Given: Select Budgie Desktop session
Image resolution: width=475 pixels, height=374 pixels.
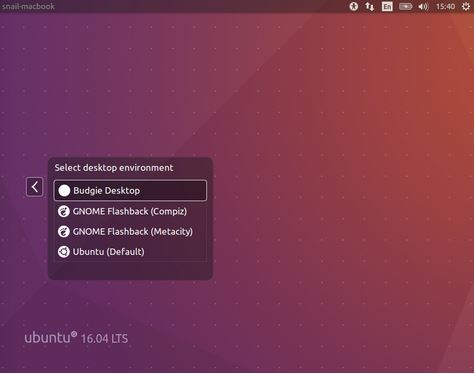Looking at the screenshot, I should [x=130, y=191].
